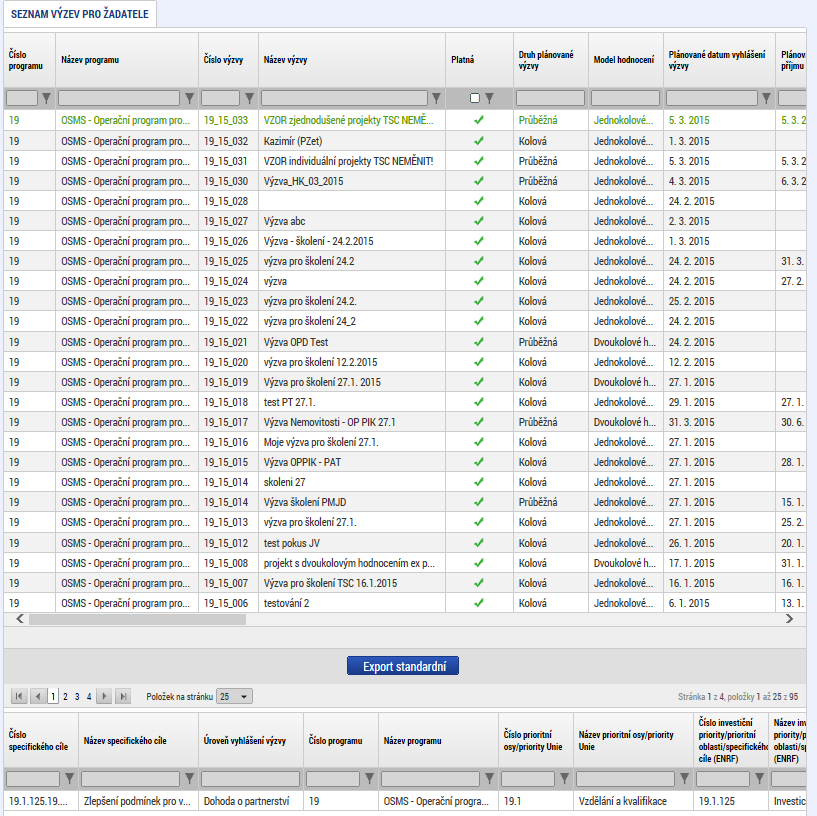This screenshot has width=817, height=816.
Task: Click Zlepšení podmínek pro v... cell
Action: pos(138,801)
